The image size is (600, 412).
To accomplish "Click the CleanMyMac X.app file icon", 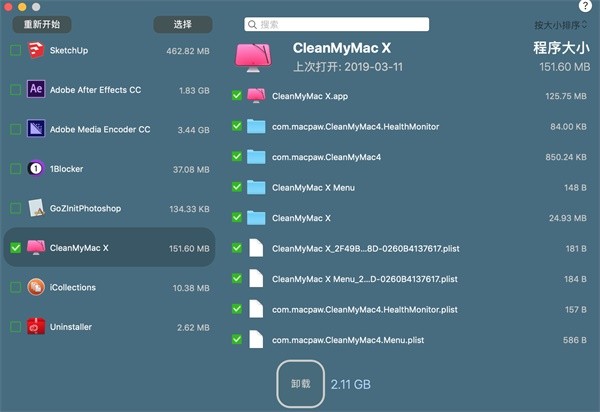I will [x=256, y=96].
